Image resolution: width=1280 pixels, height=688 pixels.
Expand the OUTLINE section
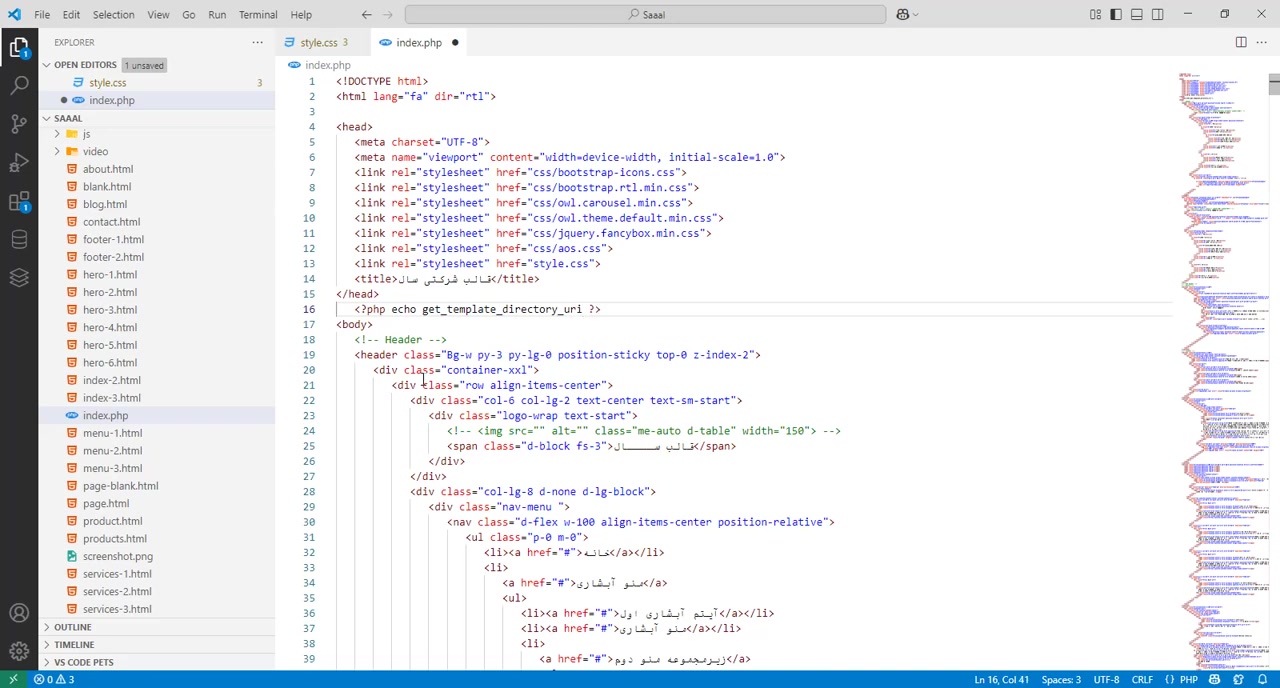pos(72,627)
